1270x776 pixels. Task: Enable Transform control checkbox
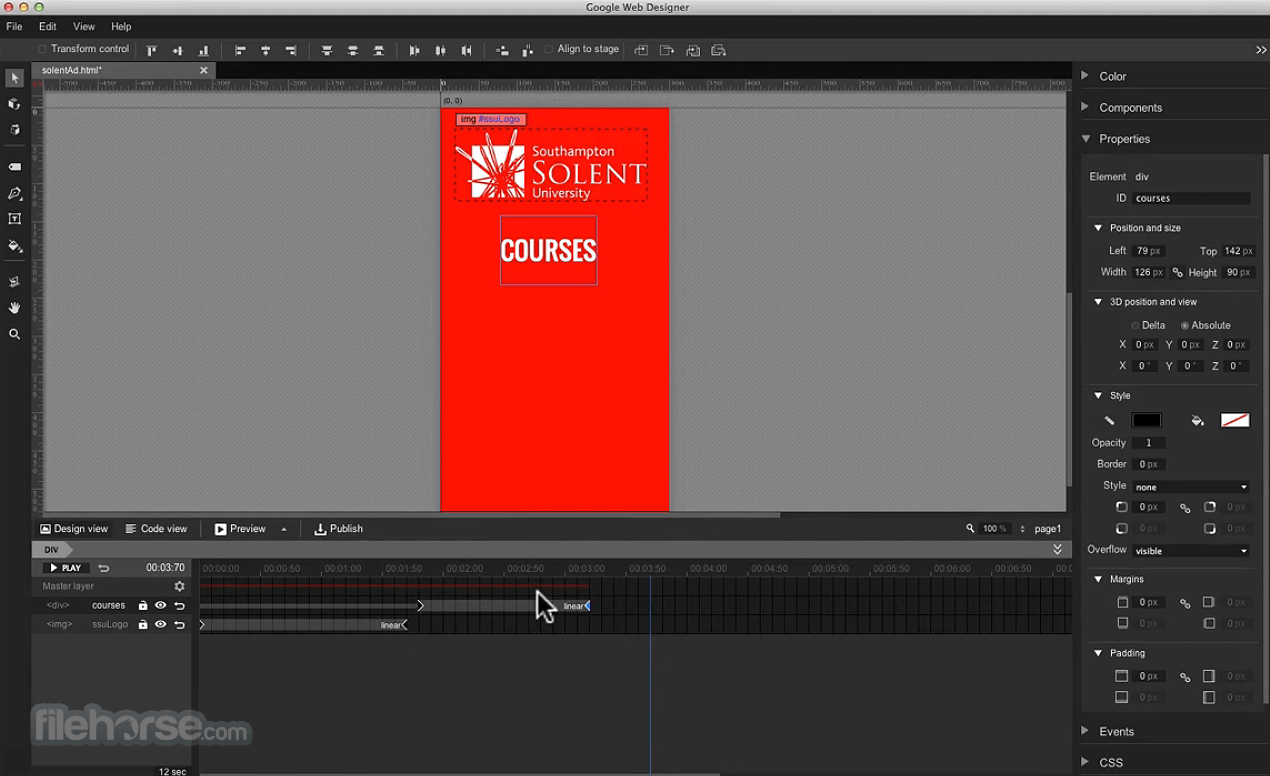42,49
